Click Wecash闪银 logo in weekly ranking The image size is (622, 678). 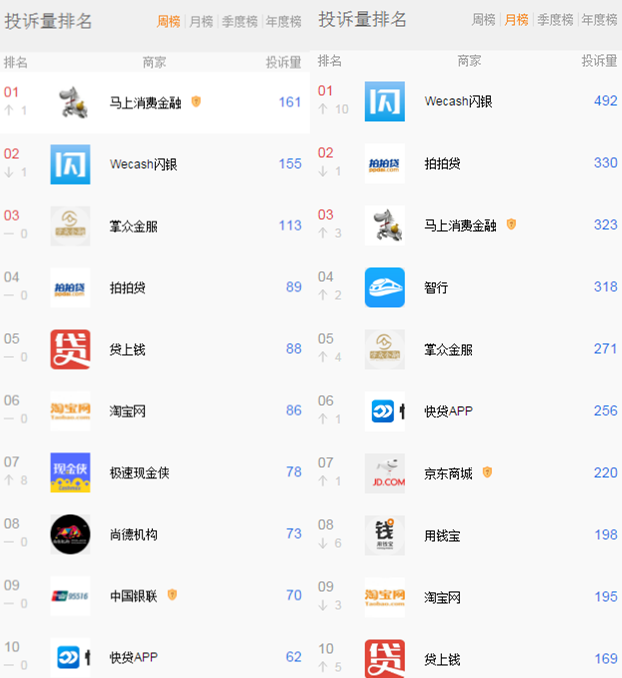[x=71, y=164]
